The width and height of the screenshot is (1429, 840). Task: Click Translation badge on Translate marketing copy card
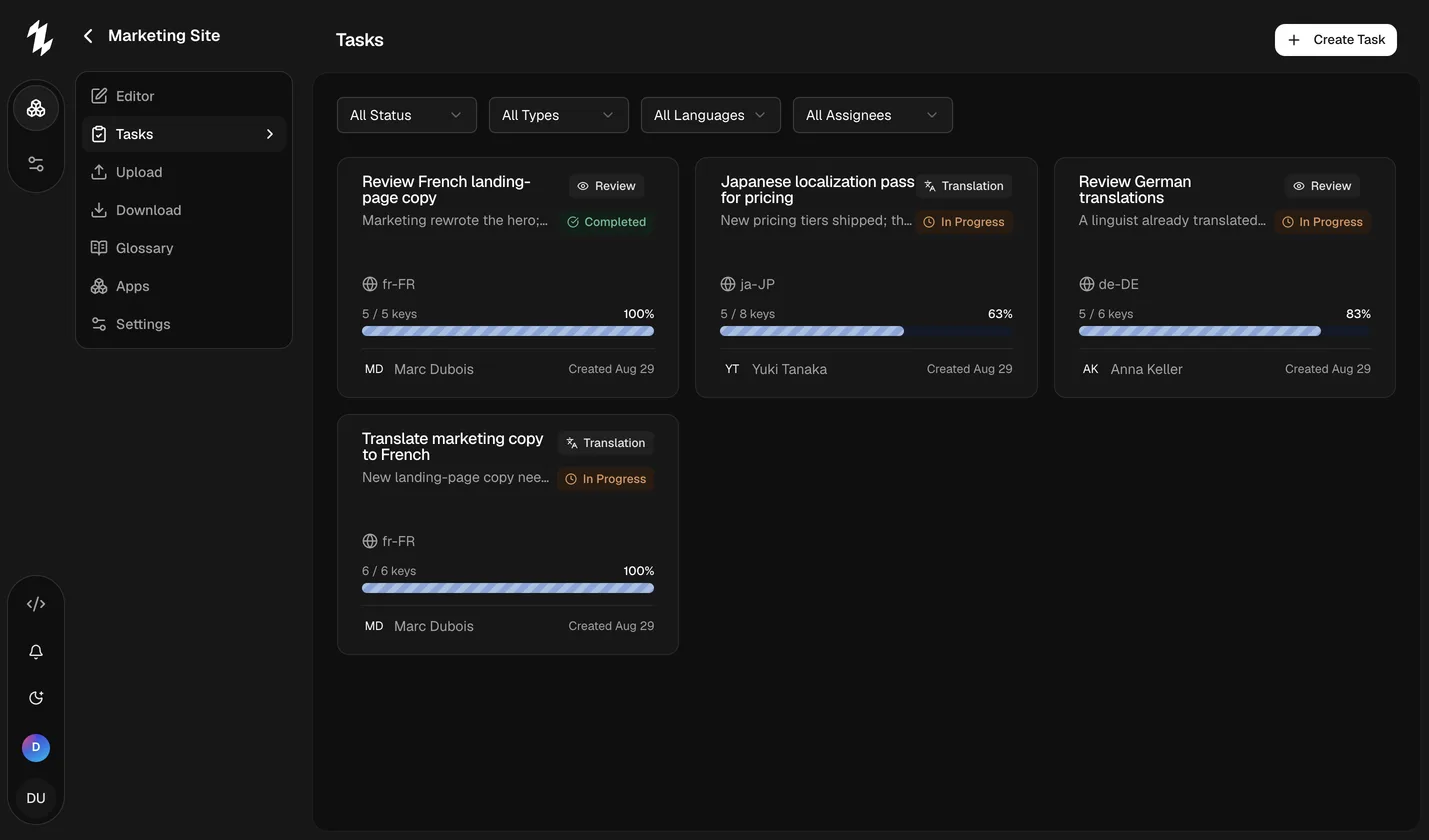606,443
